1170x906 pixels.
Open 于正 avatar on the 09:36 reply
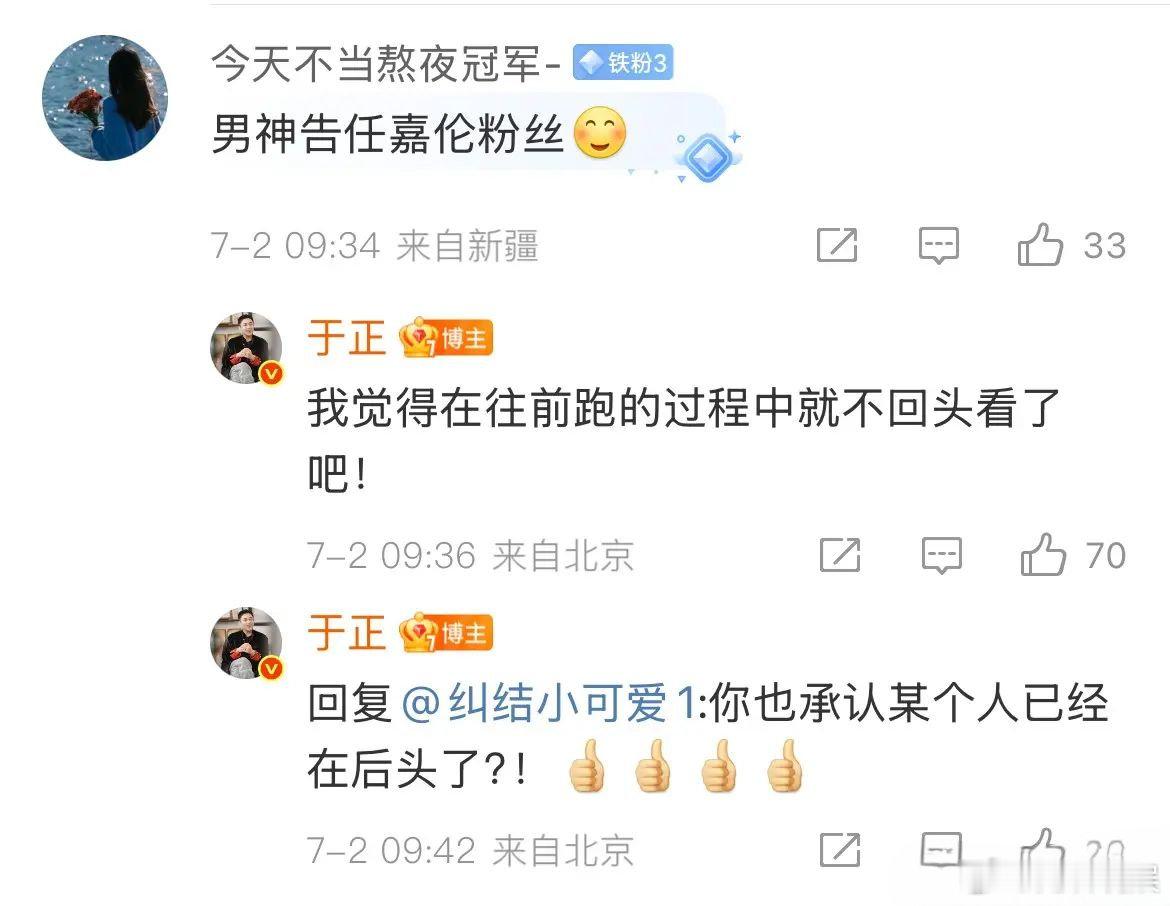point(246,348)
